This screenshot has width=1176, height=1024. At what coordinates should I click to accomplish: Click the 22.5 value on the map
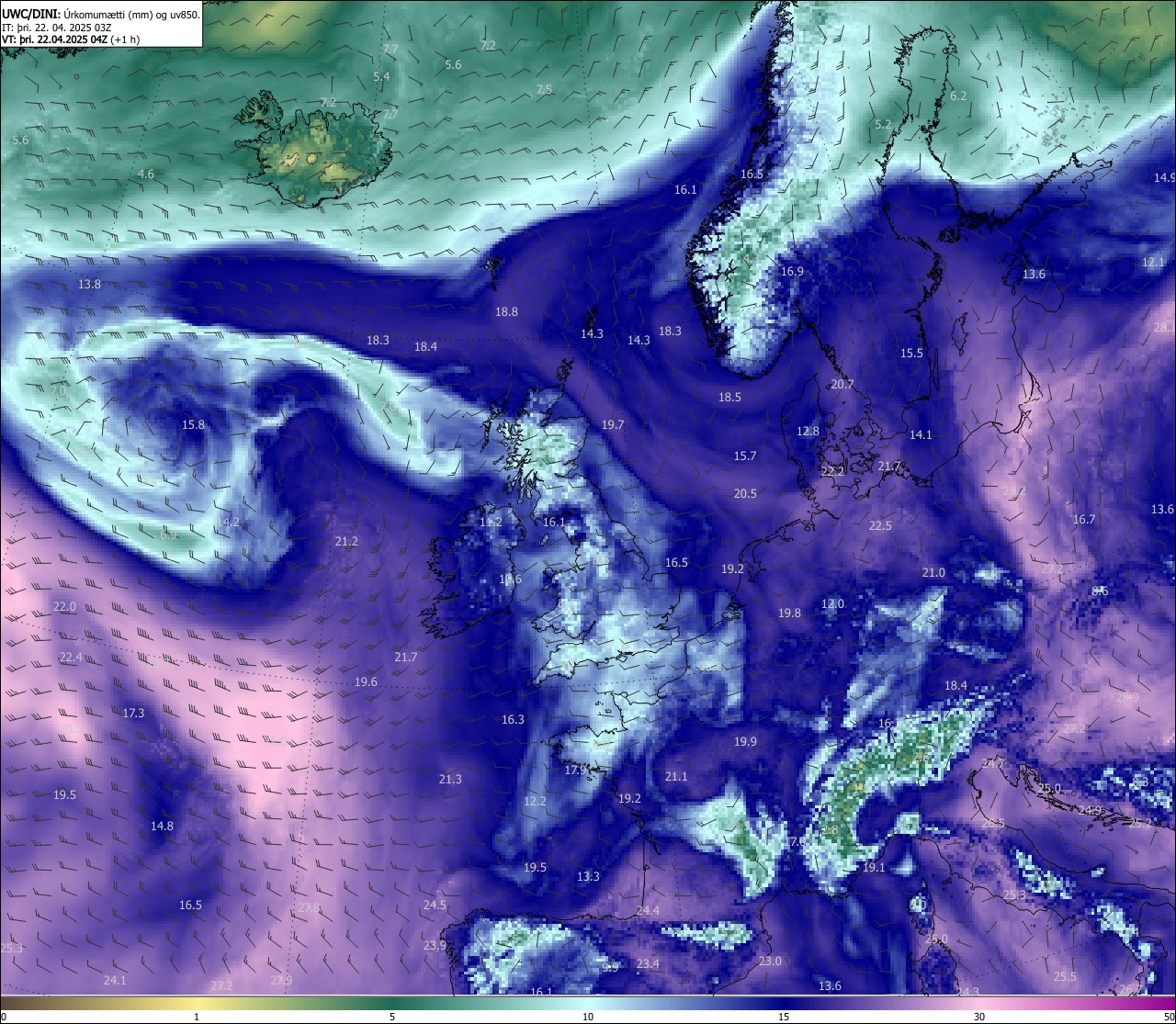coord(880,526)
